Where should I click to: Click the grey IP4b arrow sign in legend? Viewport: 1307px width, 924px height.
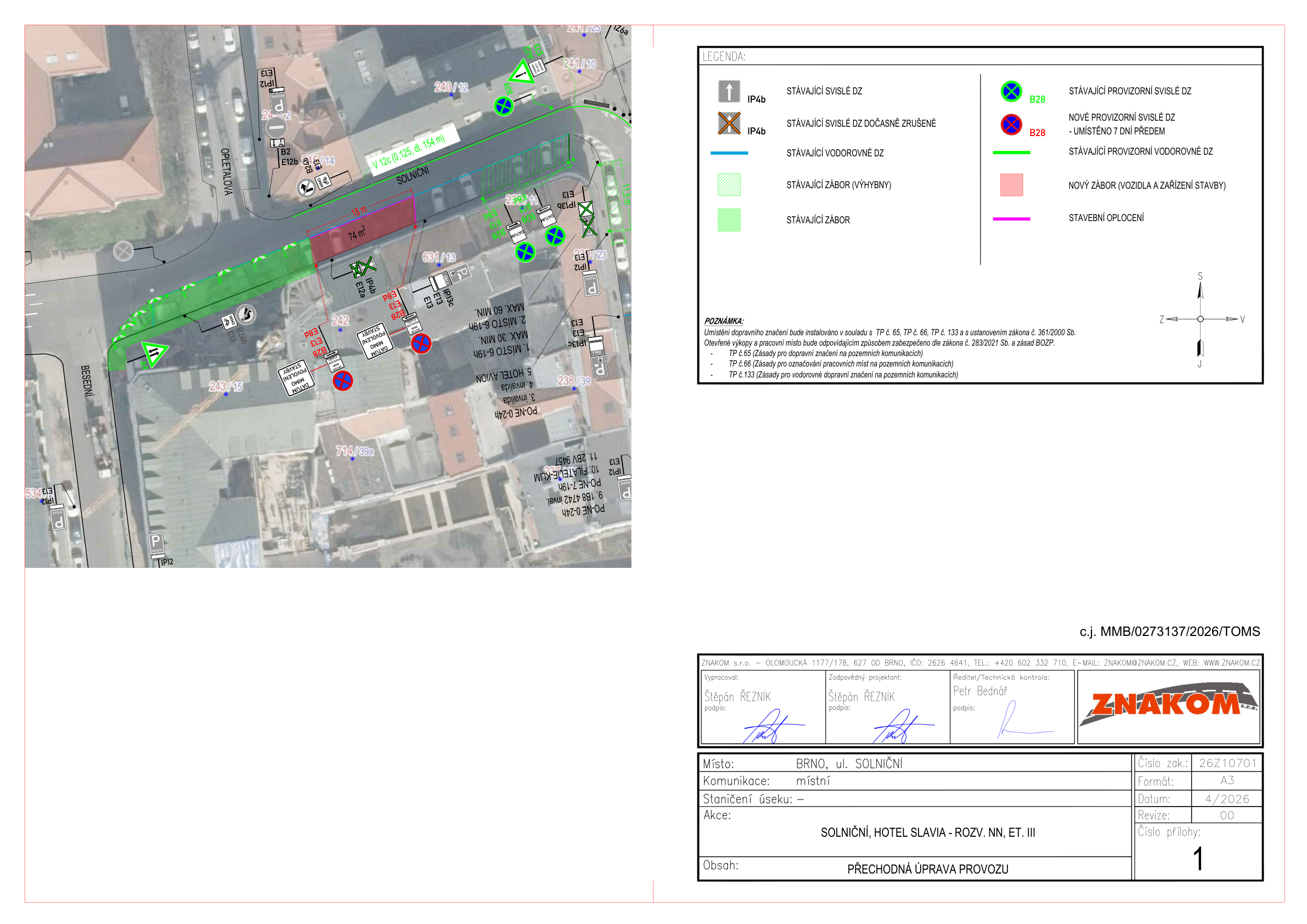click(729, 91)
